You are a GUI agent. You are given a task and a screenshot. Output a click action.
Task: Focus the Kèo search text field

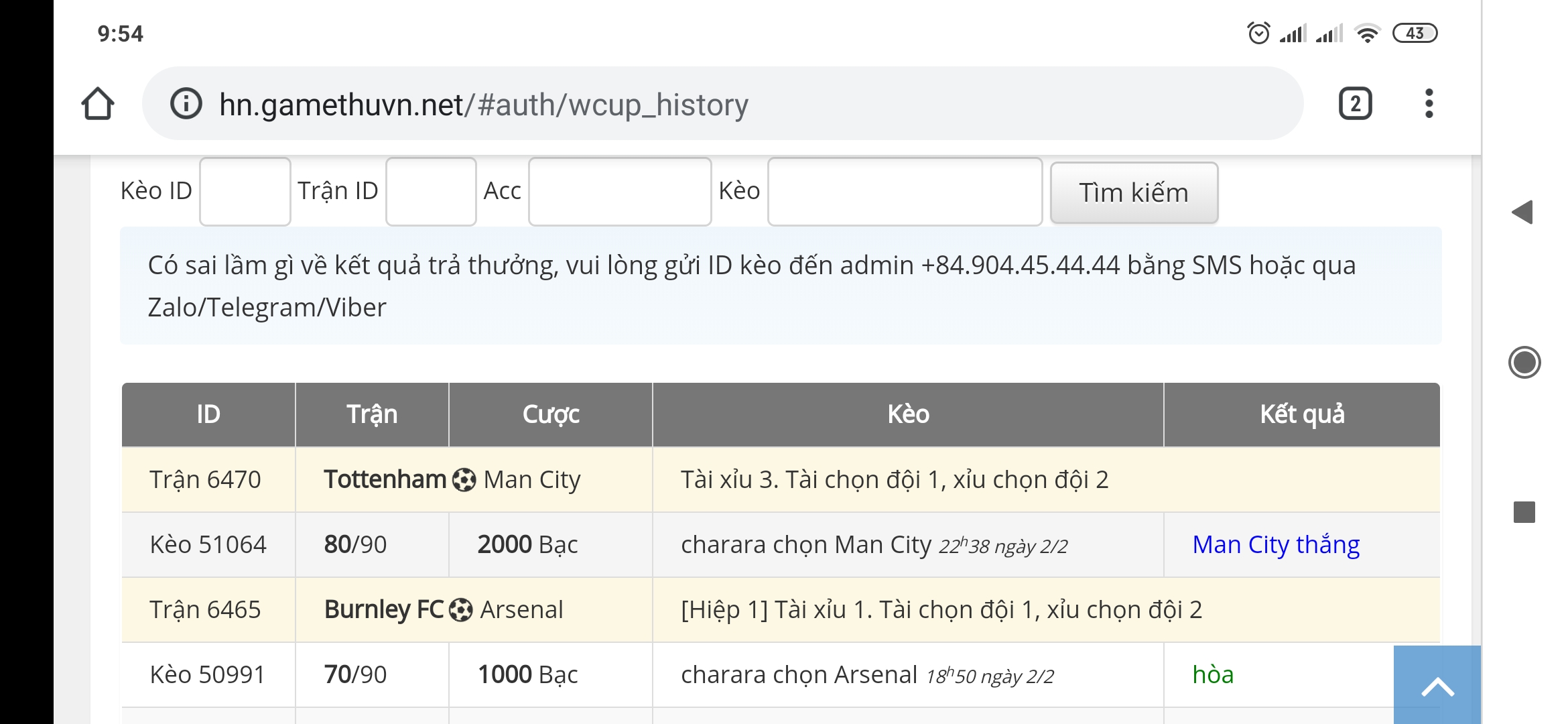[905, 192]
